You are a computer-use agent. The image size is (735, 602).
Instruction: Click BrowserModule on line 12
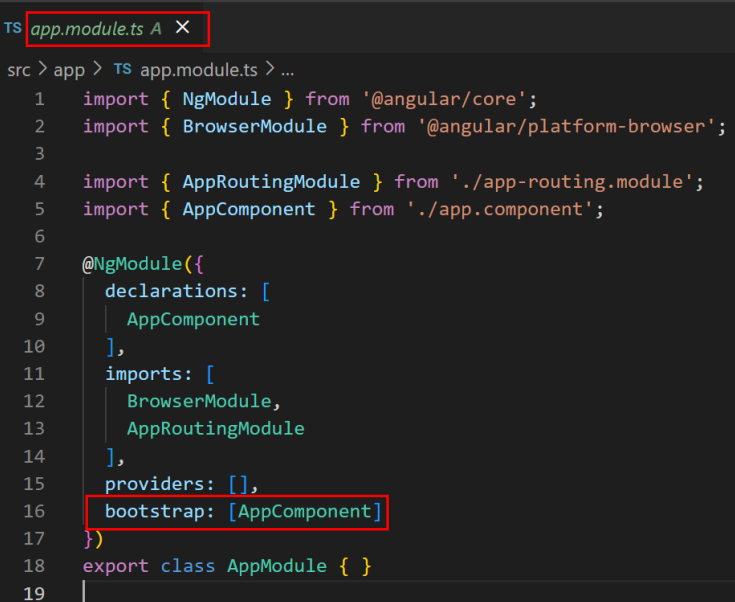click(x=199, y=401)
